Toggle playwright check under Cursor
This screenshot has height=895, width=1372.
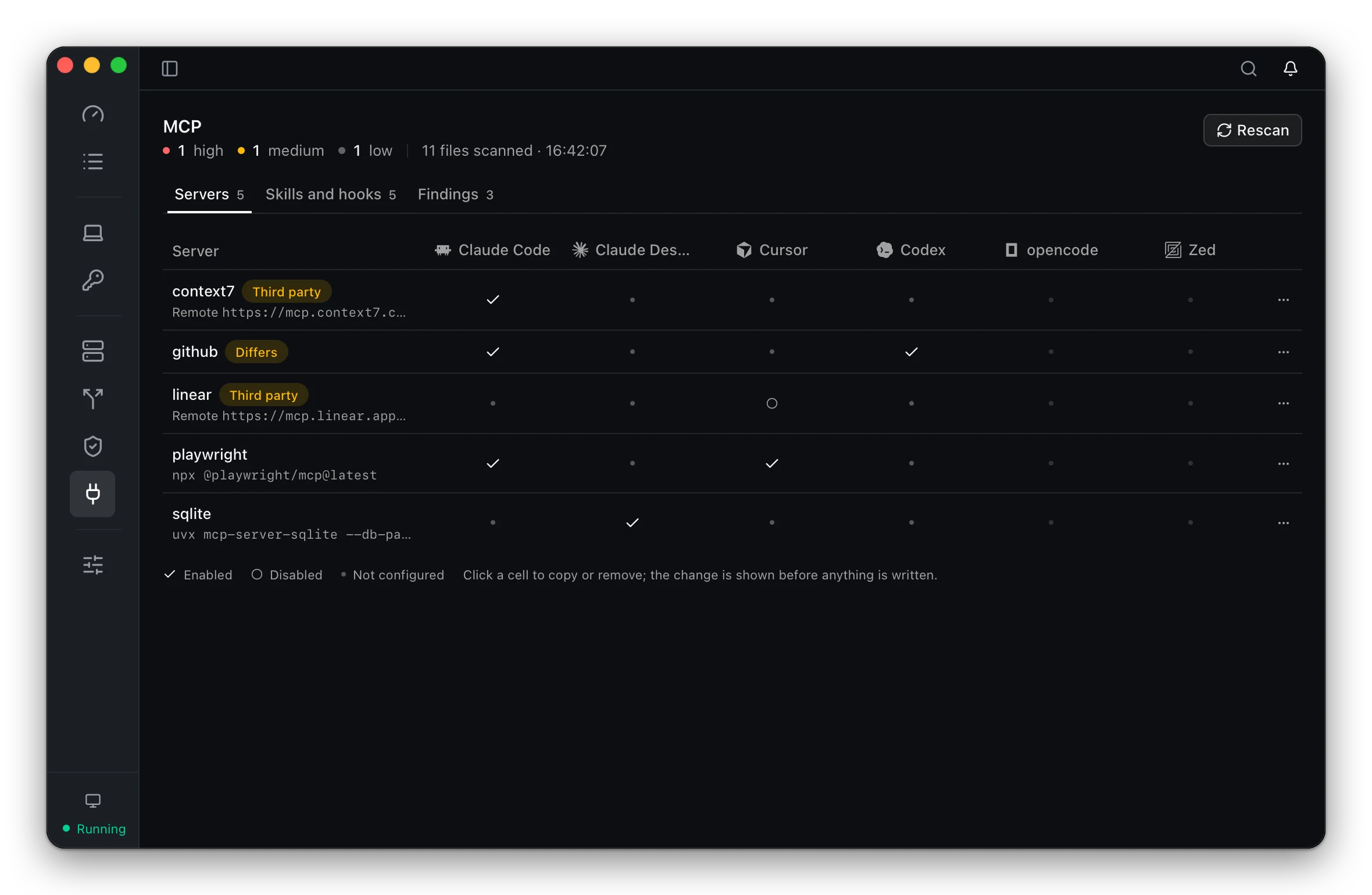[x=772, y=464]
